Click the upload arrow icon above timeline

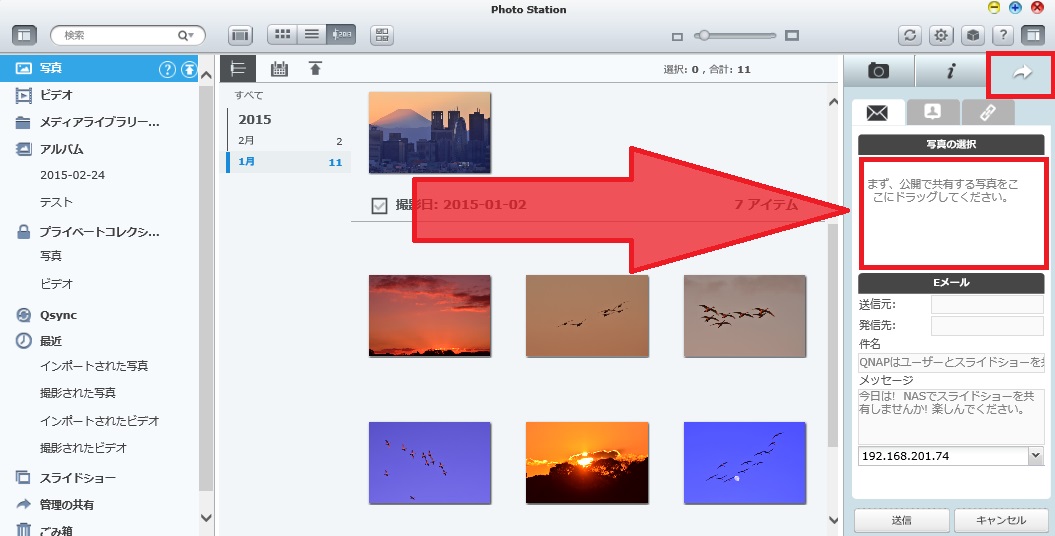pyautogui.click(x=316, y=68)
